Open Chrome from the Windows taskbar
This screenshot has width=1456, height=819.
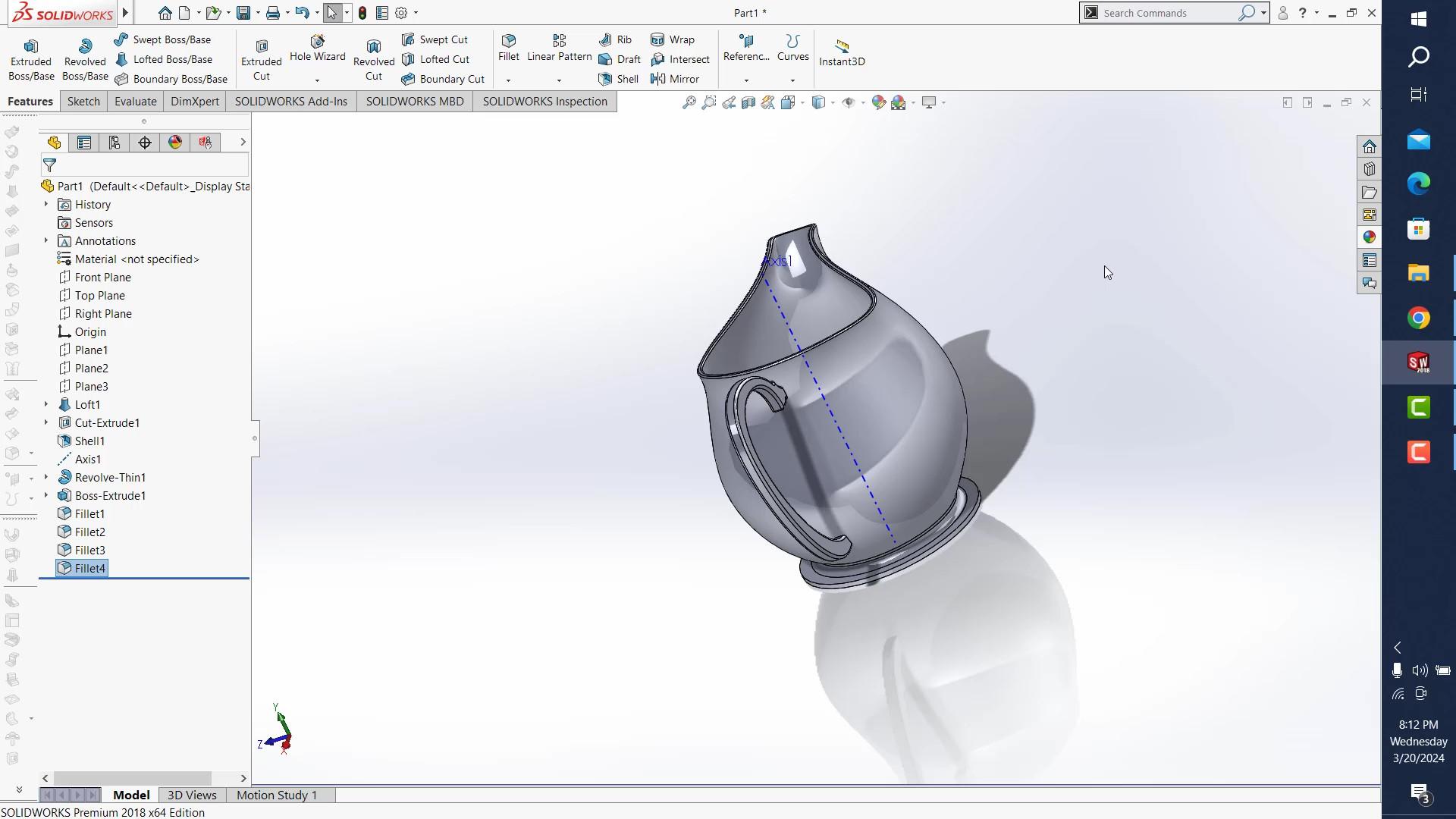(1418, 318)
